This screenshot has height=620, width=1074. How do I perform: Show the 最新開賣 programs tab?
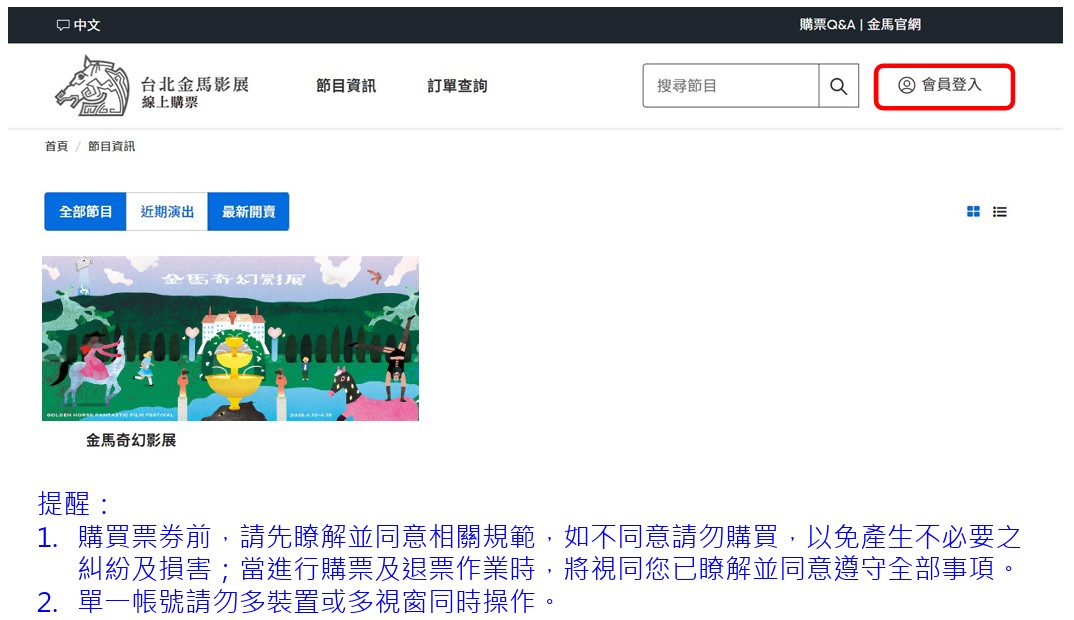pyautogui.click(x=248, y=212)
